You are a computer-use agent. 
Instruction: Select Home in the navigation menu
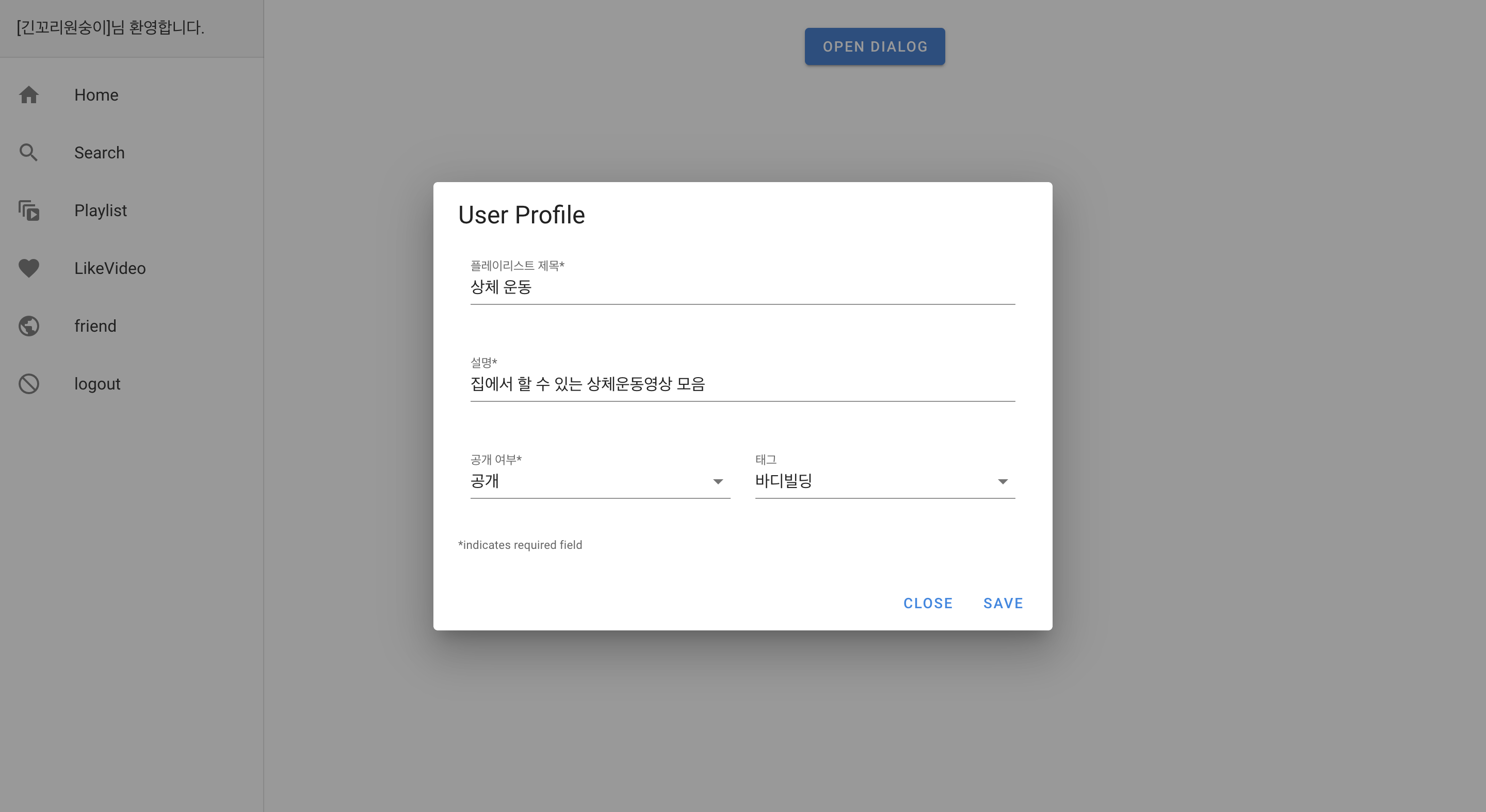point(96,94)
